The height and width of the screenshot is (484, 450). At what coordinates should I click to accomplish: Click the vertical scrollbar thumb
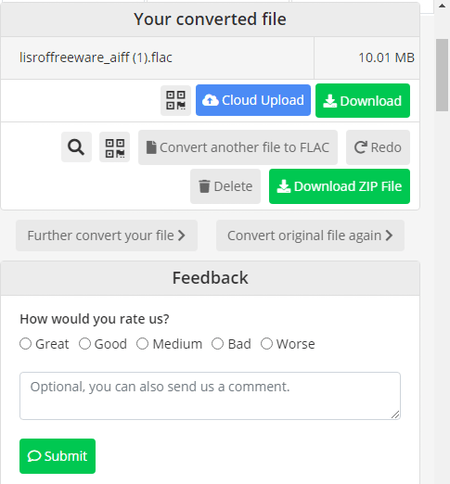tap(442, 75)
